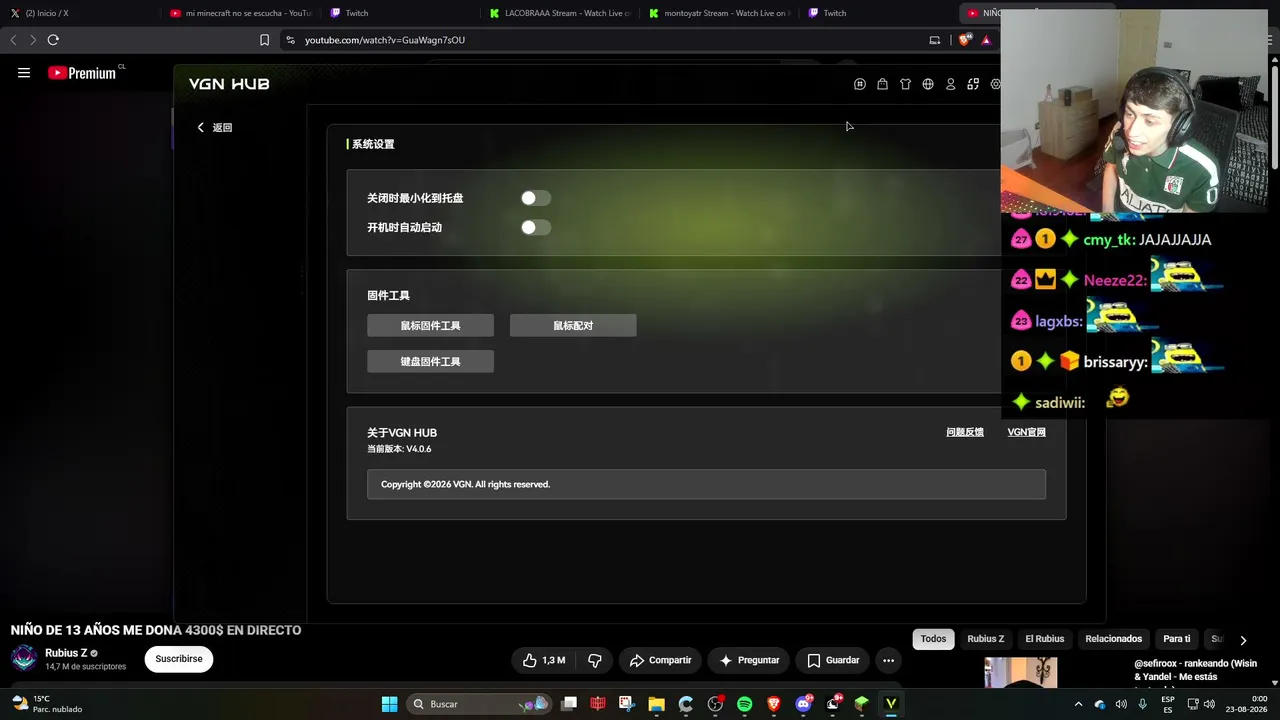Select the Todos filter chip
This screenshot has width=1280, height=720.
pyautogui.click(x=933, y=639)
